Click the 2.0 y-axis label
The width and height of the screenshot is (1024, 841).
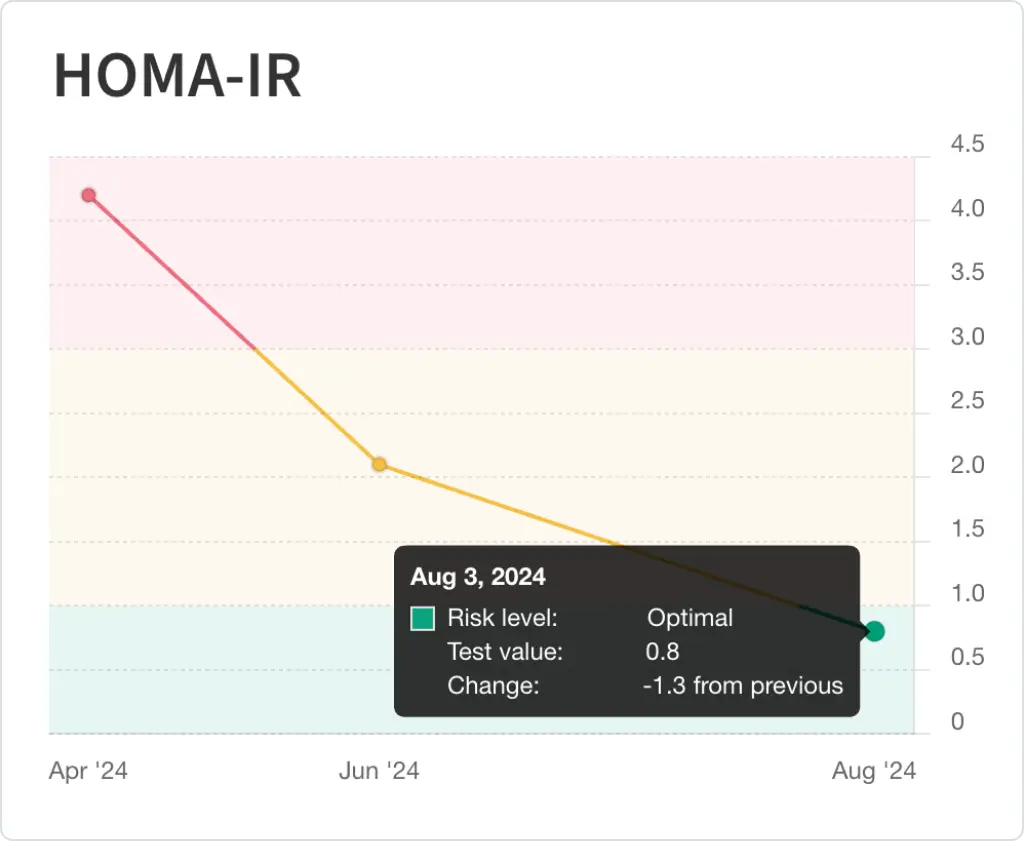click(967, 465)
